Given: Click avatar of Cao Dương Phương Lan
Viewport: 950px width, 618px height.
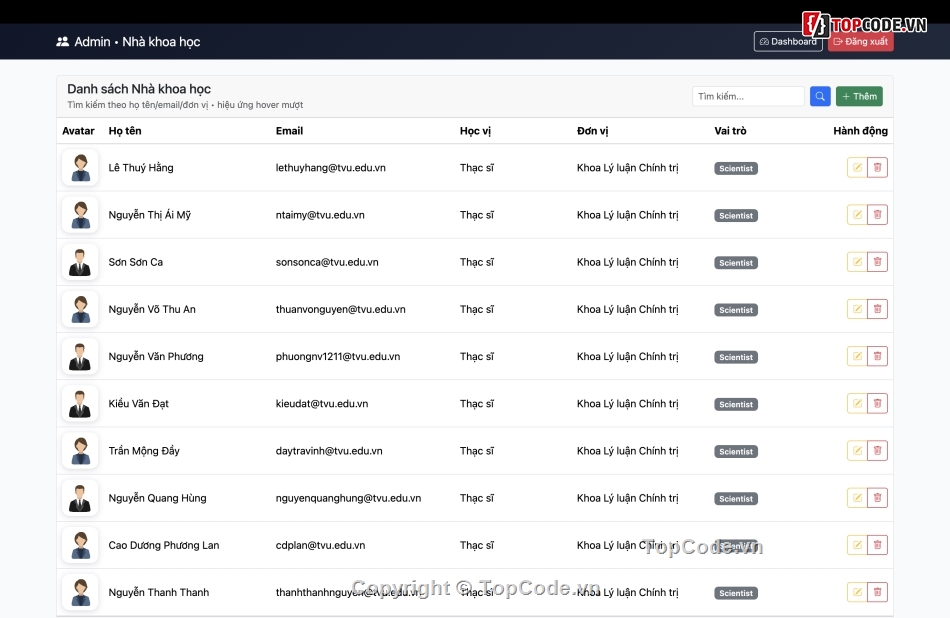Looking at the screenshot, I should point(80,545).
